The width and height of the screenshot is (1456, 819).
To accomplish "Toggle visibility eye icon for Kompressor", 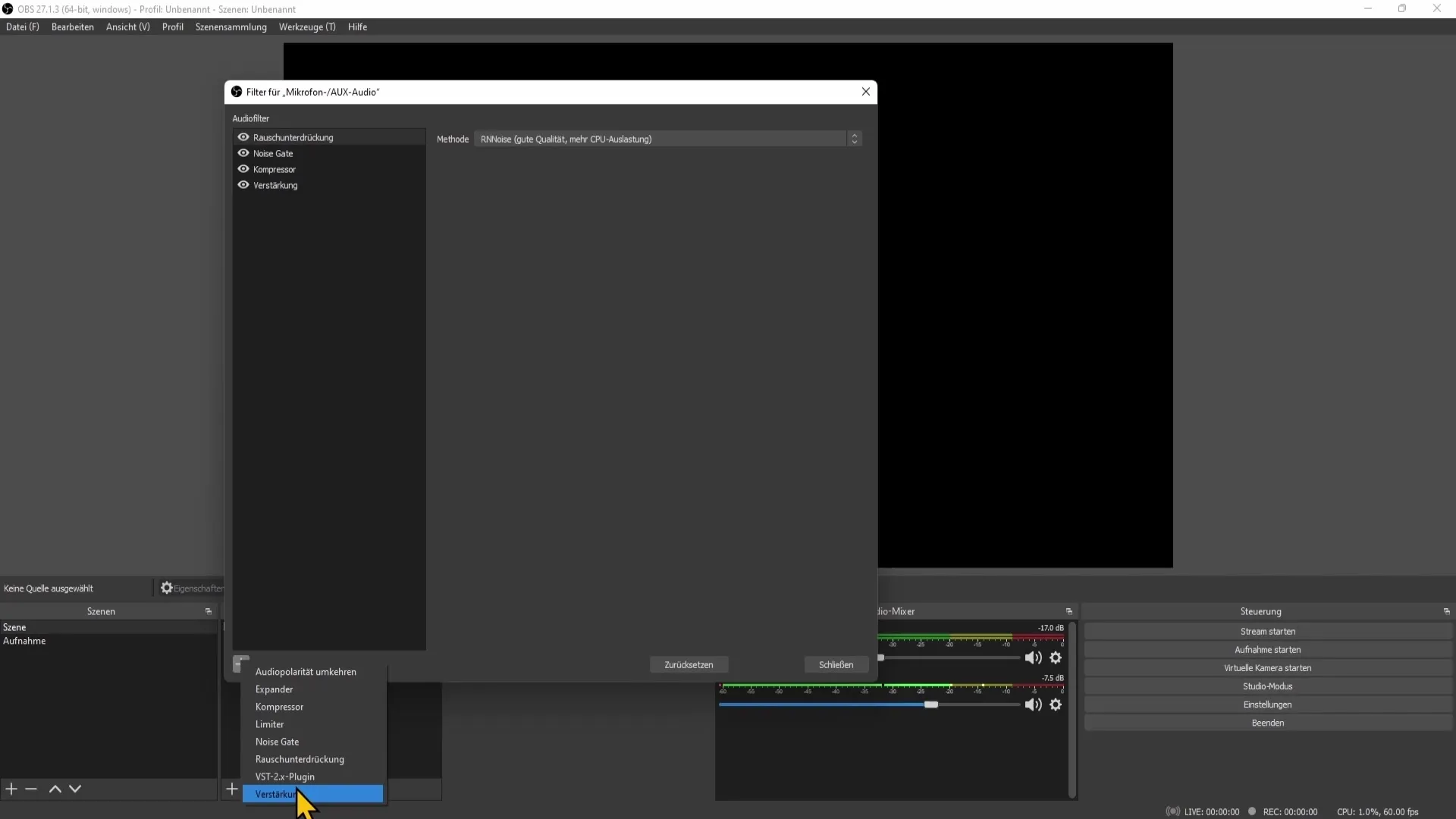I will [243, 168].
